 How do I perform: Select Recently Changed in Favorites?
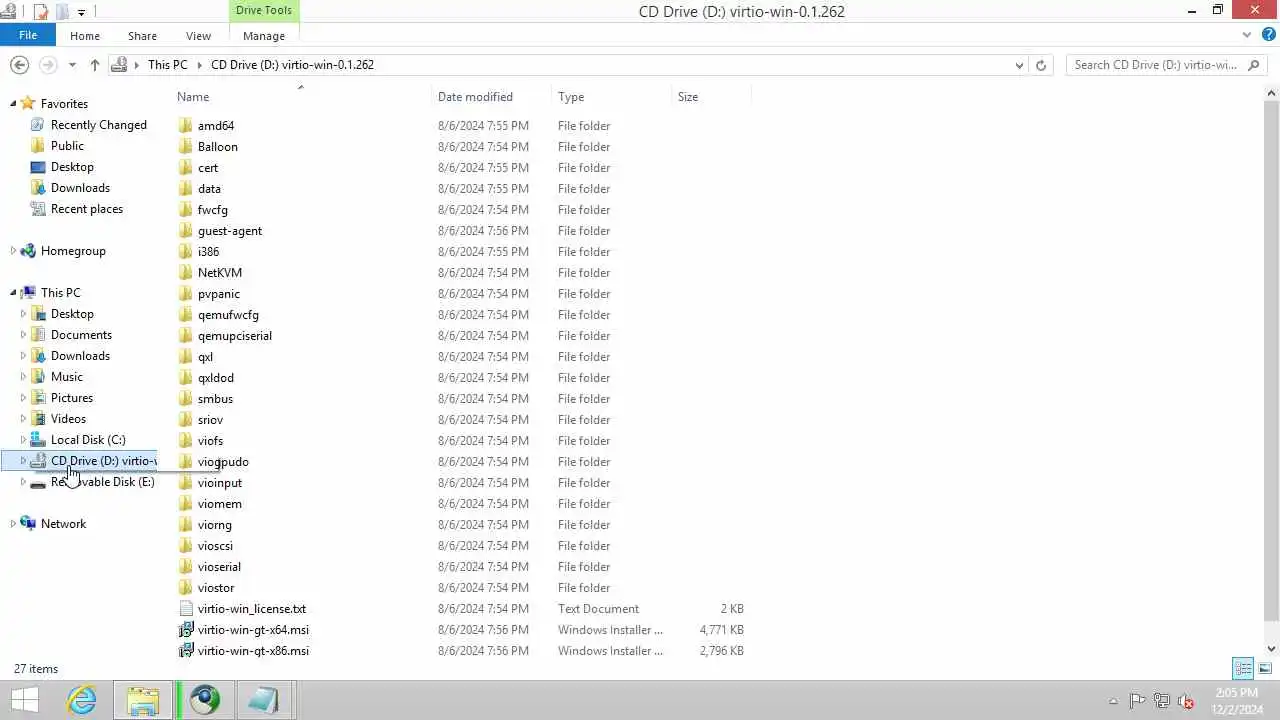tap(99, 125)
